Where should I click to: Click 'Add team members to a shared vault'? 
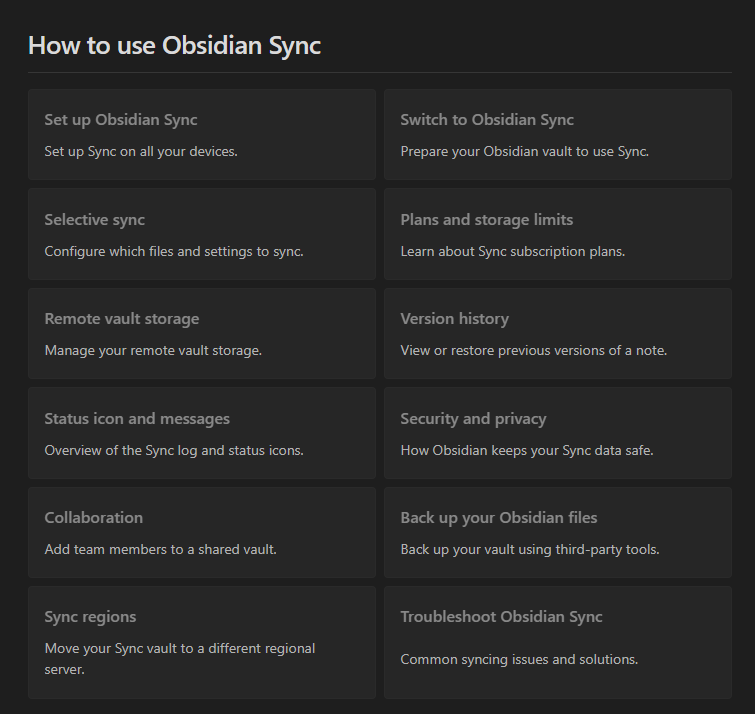(x=160, y=550)
